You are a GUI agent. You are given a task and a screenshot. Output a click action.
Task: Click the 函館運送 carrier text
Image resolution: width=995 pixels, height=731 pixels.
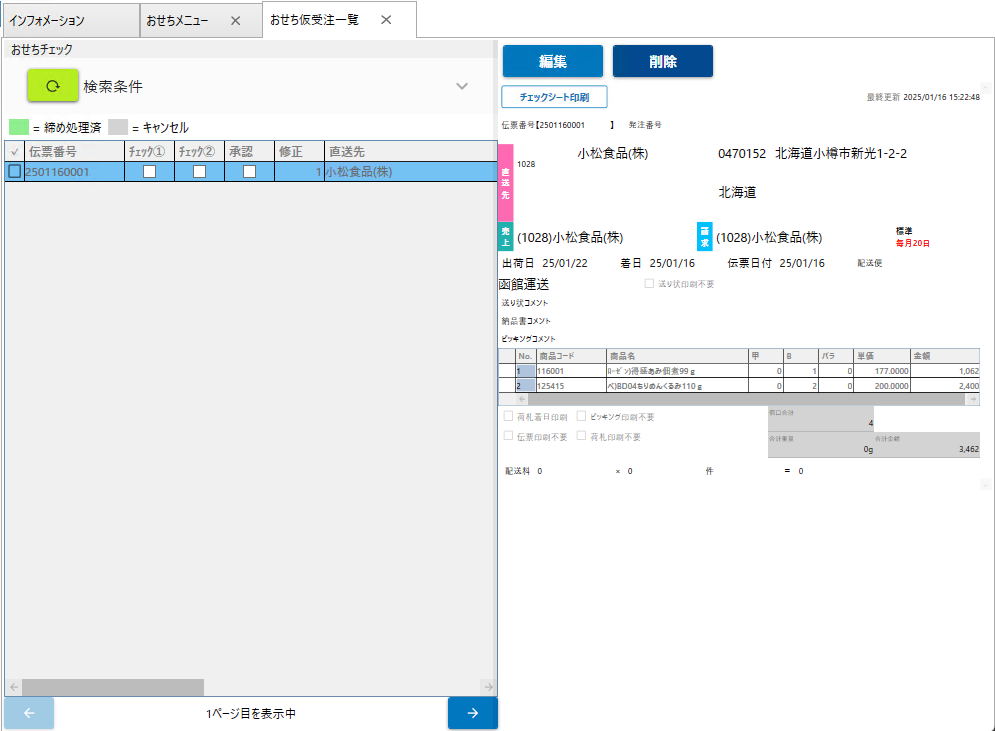tap(524, 284)
